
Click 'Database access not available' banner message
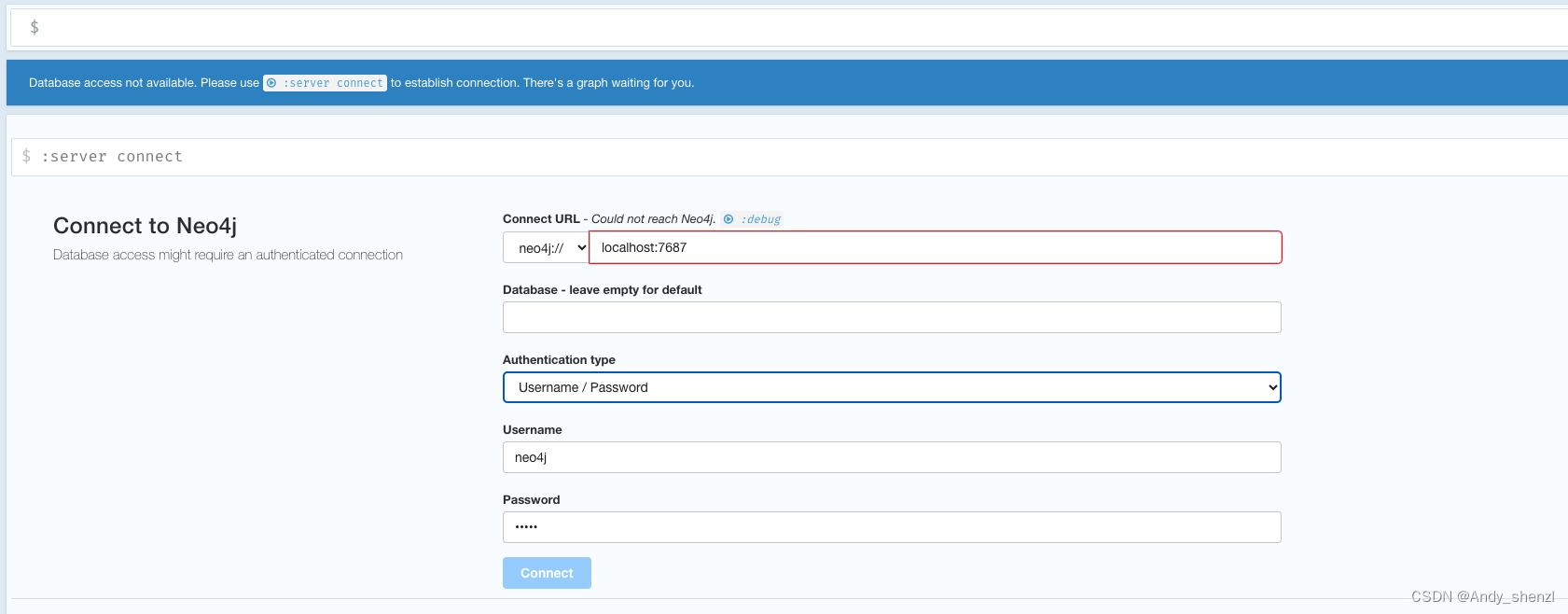click(x=362, y=83)
